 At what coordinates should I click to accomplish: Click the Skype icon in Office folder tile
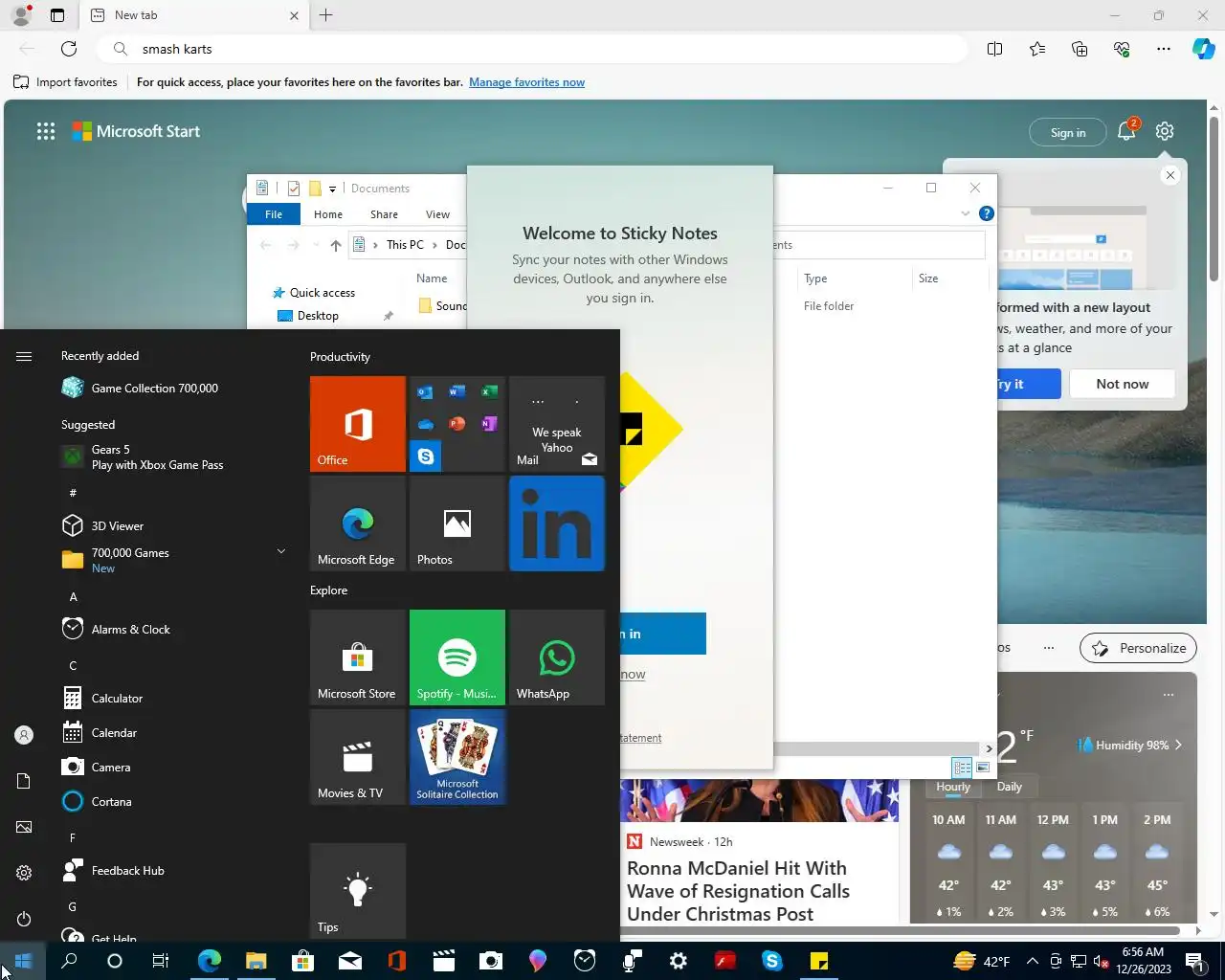point(426,457)
